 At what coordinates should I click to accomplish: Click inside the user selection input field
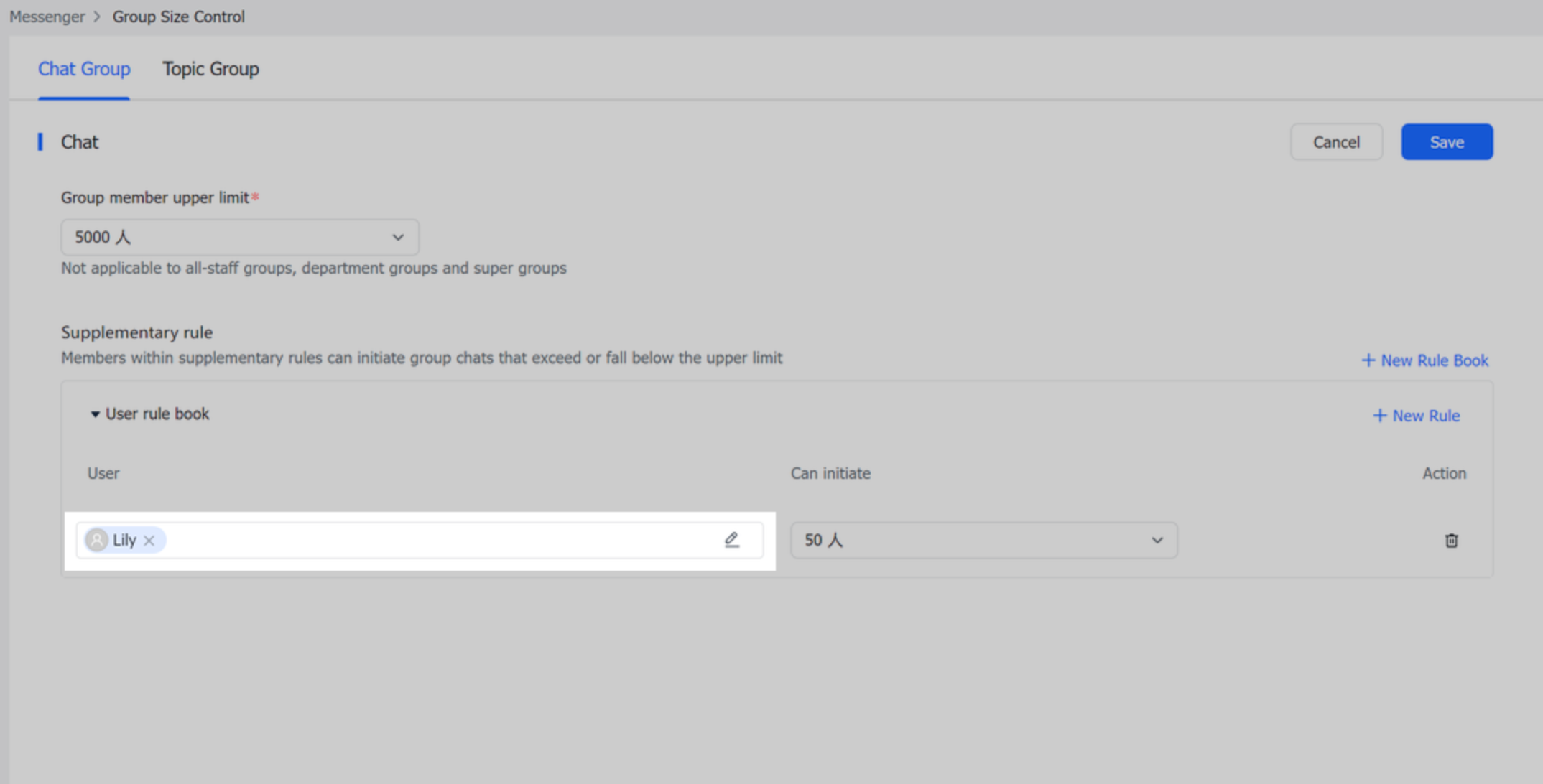pyautogui.click(x=431, y=540)
